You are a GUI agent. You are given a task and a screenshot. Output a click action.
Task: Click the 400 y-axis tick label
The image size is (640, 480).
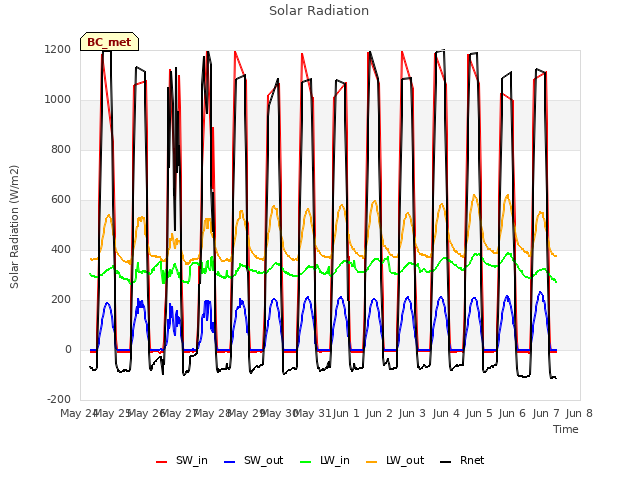pos(61,250)
